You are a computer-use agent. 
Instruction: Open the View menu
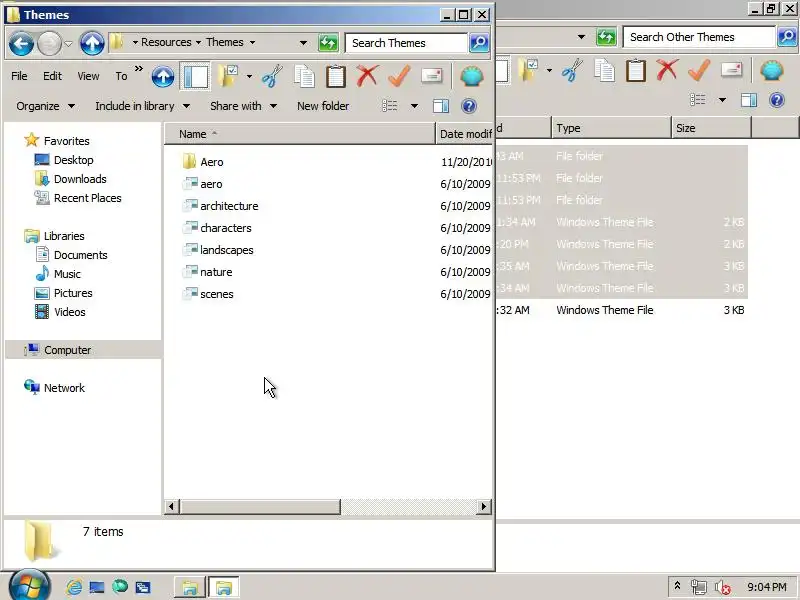88,76
